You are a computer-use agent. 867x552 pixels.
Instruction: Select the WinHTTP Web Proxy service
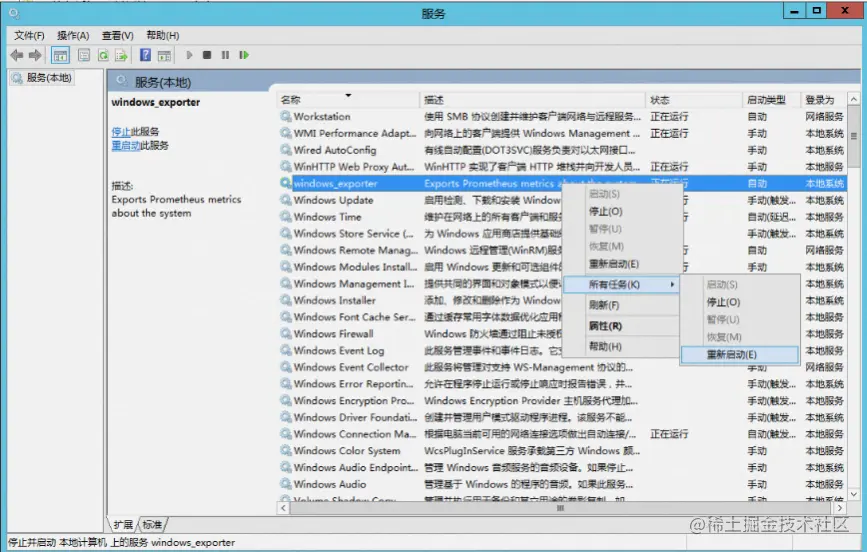pos(561,166)
